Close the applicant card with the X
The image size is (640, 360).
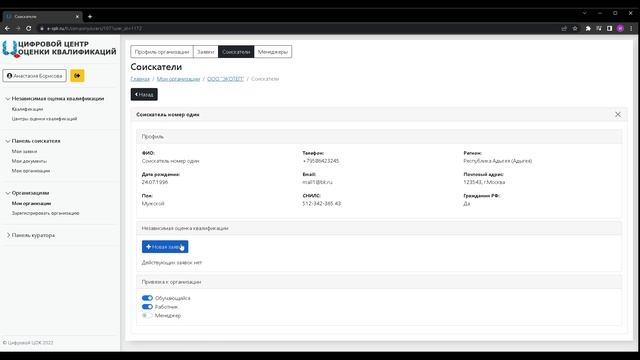coord(618,115)
